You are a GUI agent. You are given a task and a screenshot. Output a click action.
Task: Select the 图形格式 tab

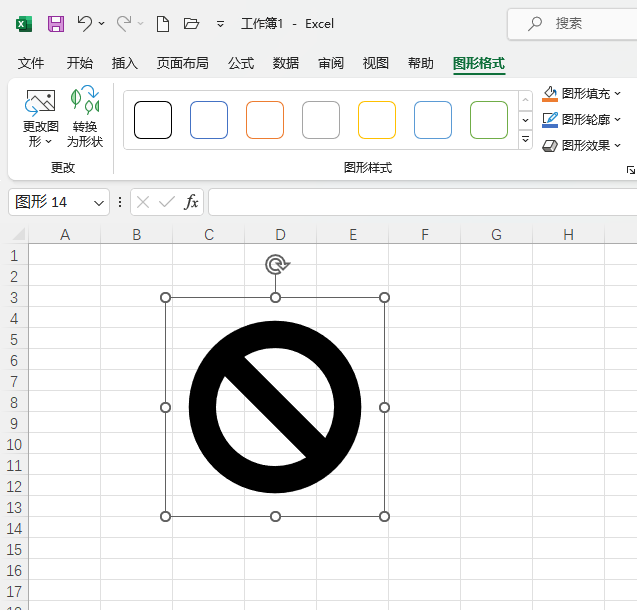click(x=479, y=63)
